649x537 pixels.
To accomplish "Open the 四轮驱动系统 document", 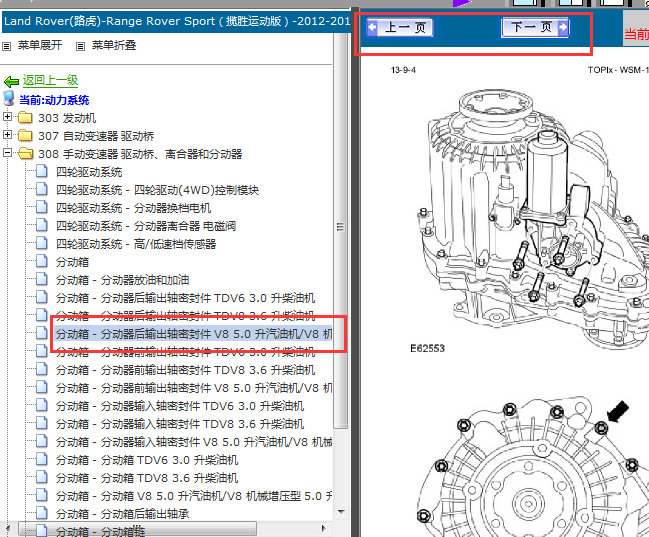I will (89, 172).
